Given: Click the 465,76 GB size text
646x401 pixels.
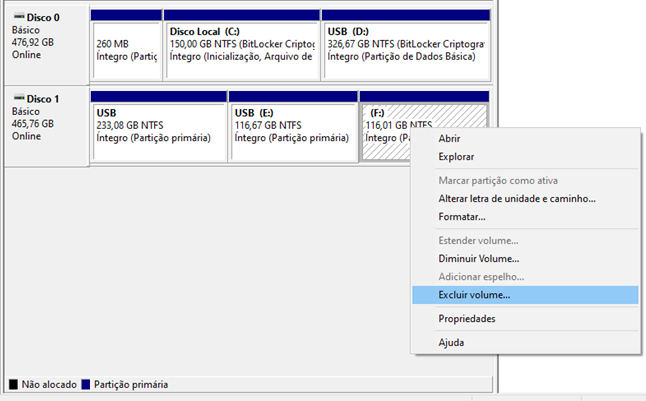Looking at the screenshot, I should [33, 124].
